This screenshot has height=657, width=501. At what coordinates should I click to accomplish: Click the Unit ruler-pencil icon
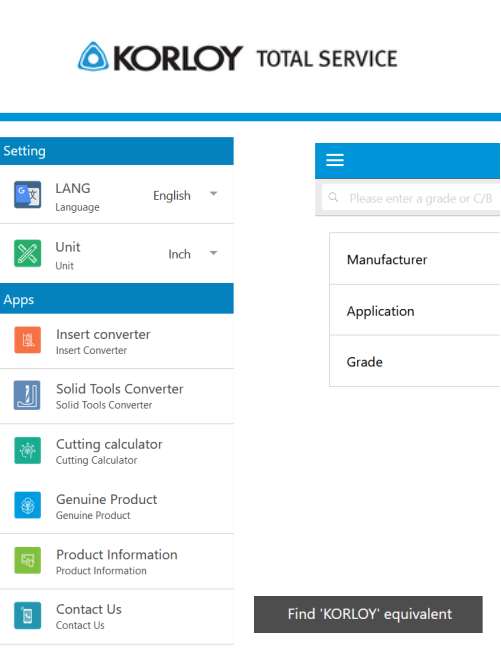point(28,253)
